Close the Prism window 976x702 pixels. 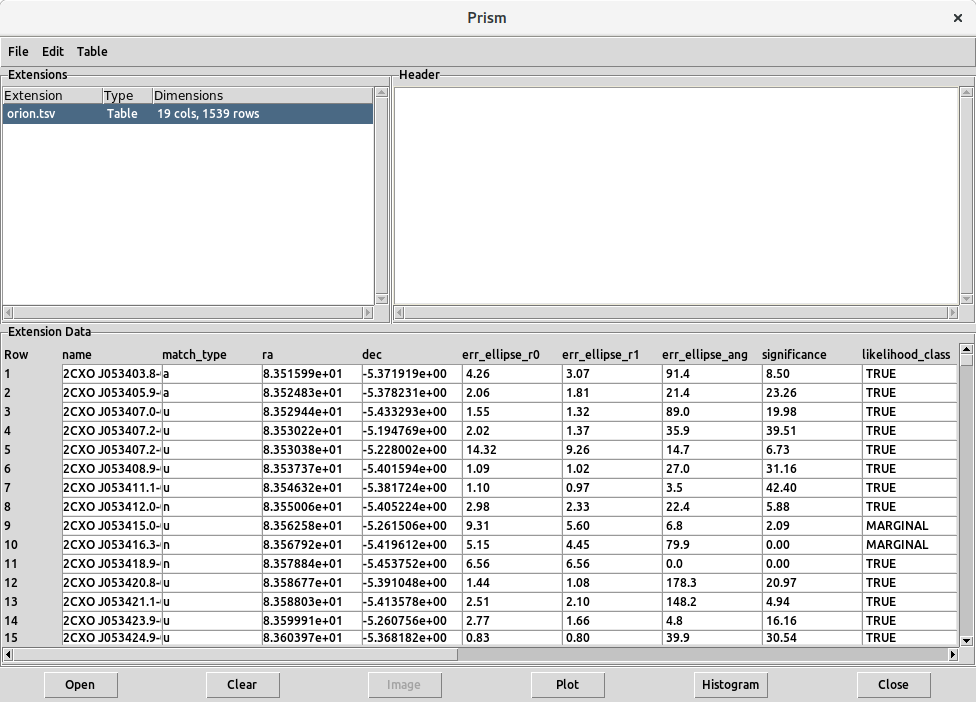(958, 18)
